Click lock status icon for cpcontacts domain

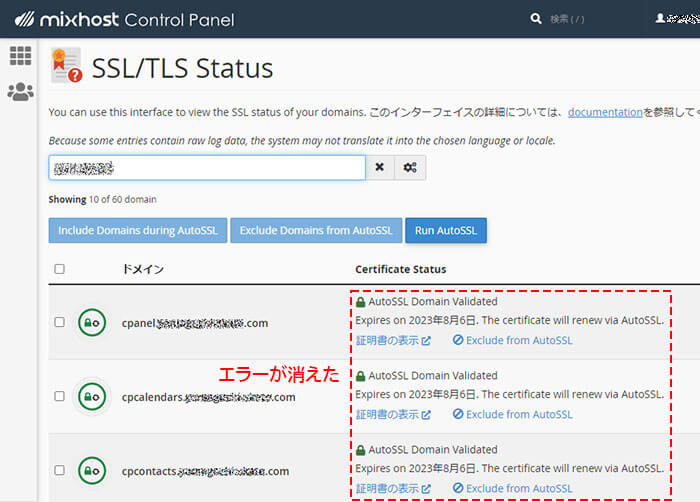point(92,471)
